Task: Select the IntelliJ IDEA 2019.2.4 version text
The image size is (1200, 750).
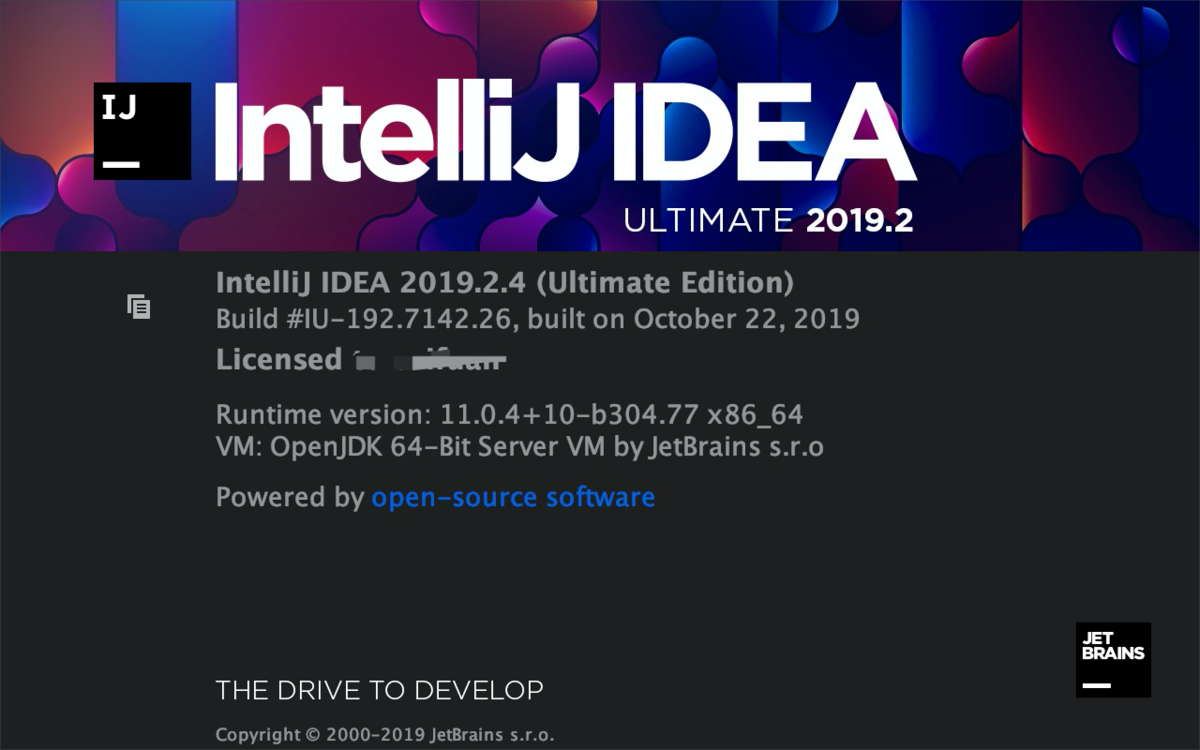Action: pyautogui.click(x=505, y=283)
